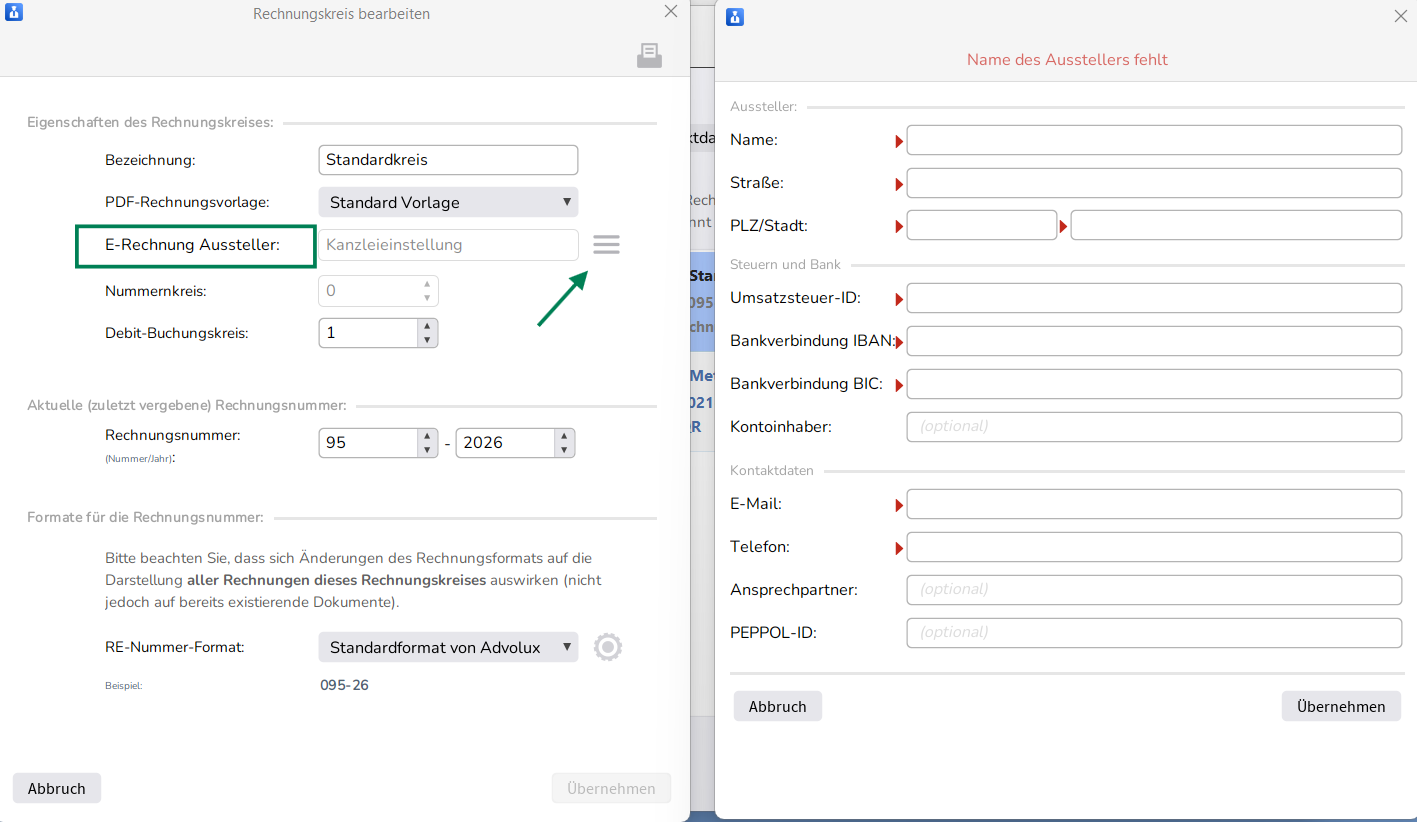Increment the Rechnungsnummer number spinner

click(427, 436)
